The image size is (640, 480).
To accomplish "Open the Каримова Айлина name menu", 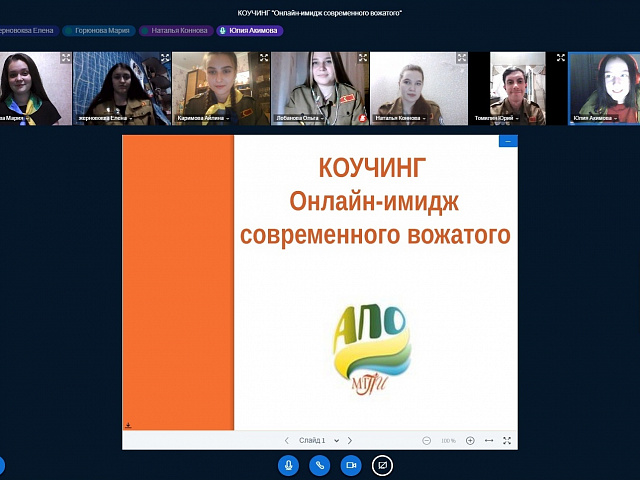I will pyautogui.click(x=203, y=118).
